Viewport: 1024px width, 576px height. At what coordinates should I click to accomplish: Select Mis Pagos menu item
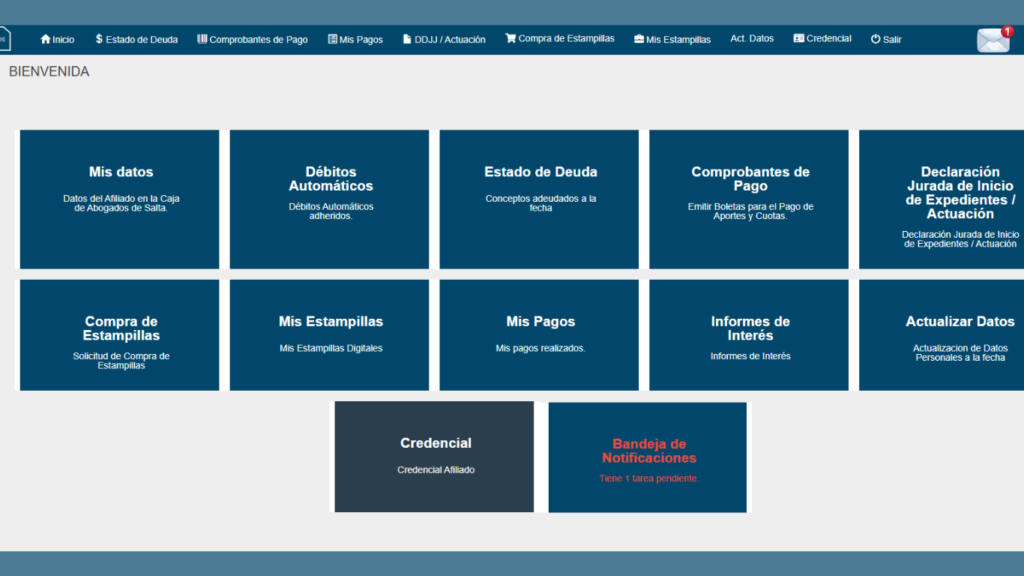point(355,39)
